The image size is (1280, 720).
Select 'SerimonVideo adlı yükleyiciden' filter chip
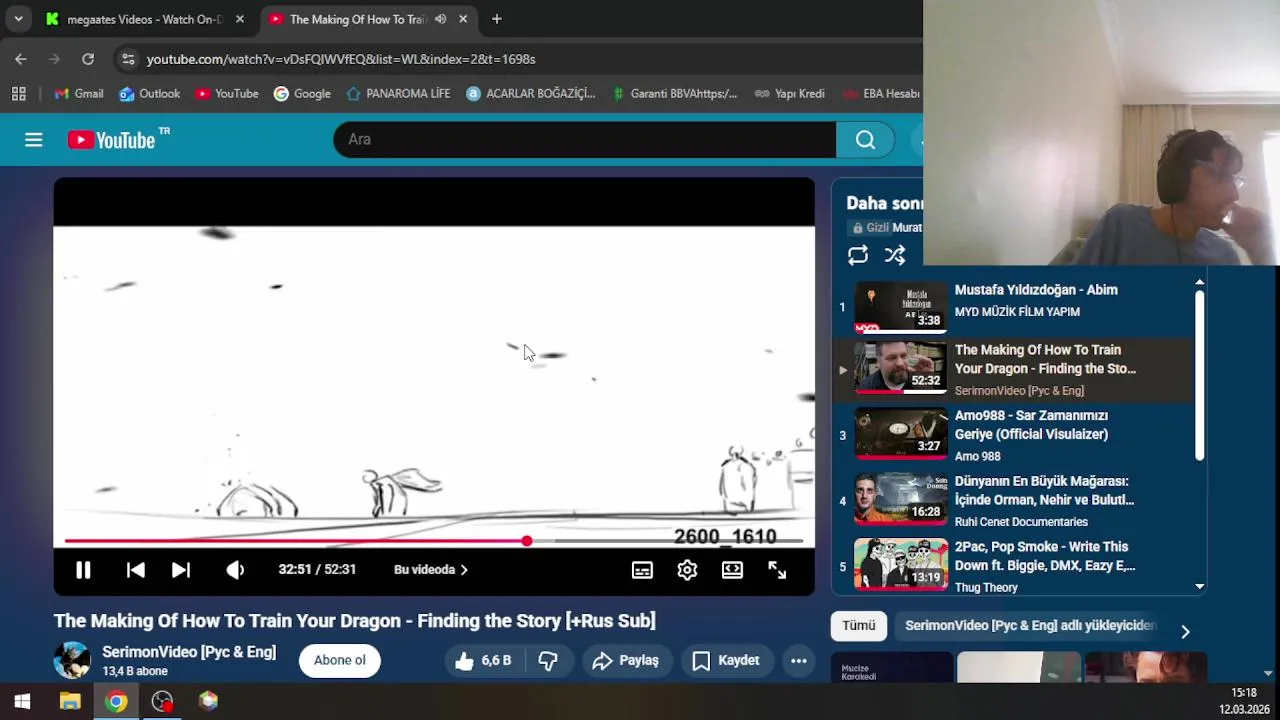point(1030,626)
